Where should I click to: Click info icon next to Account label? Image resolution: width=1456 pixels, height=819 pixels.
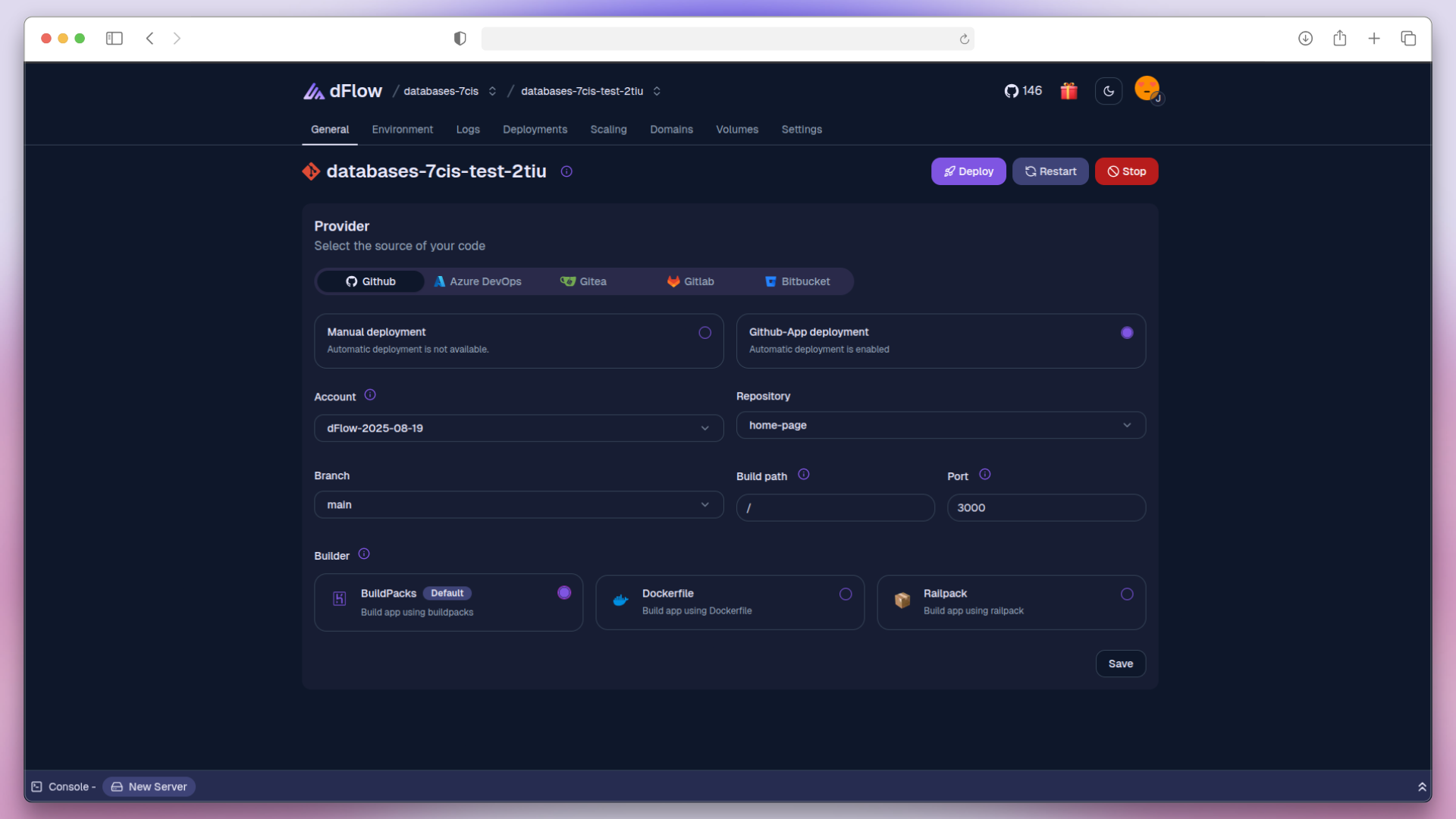pyautogui.click(x=370, y=395)
